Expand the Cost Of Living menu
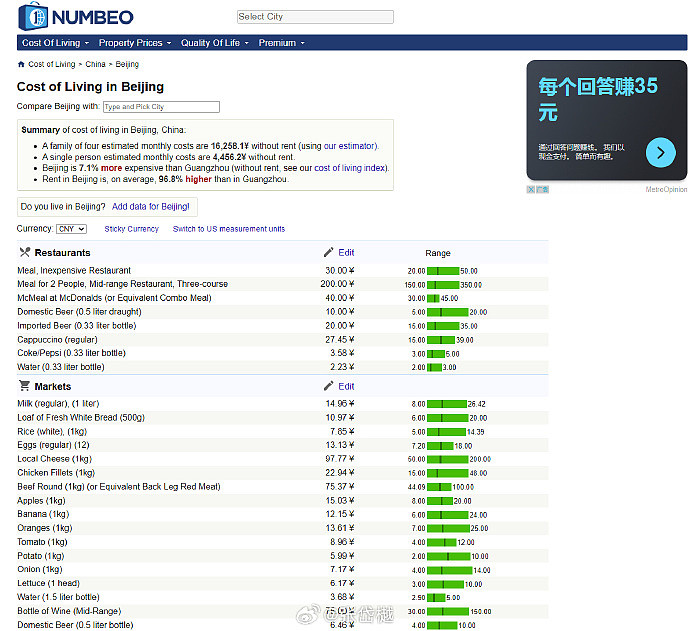 [x=56, y=43]
